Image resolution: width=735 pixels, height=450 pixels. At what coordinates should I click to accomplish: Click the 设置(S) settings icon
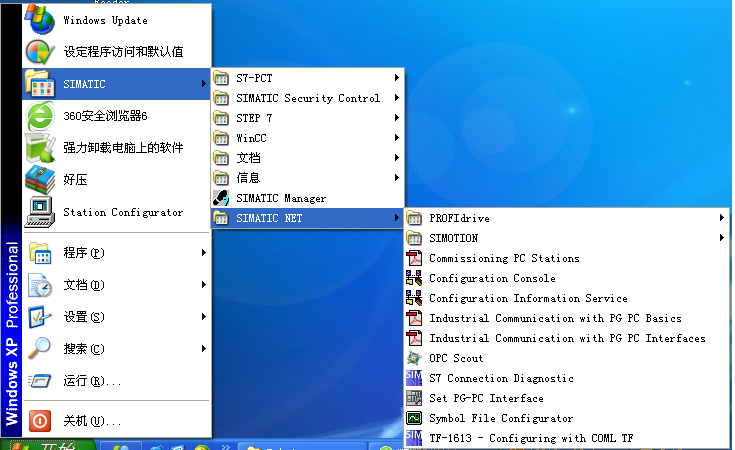click(x=39, y=317)
